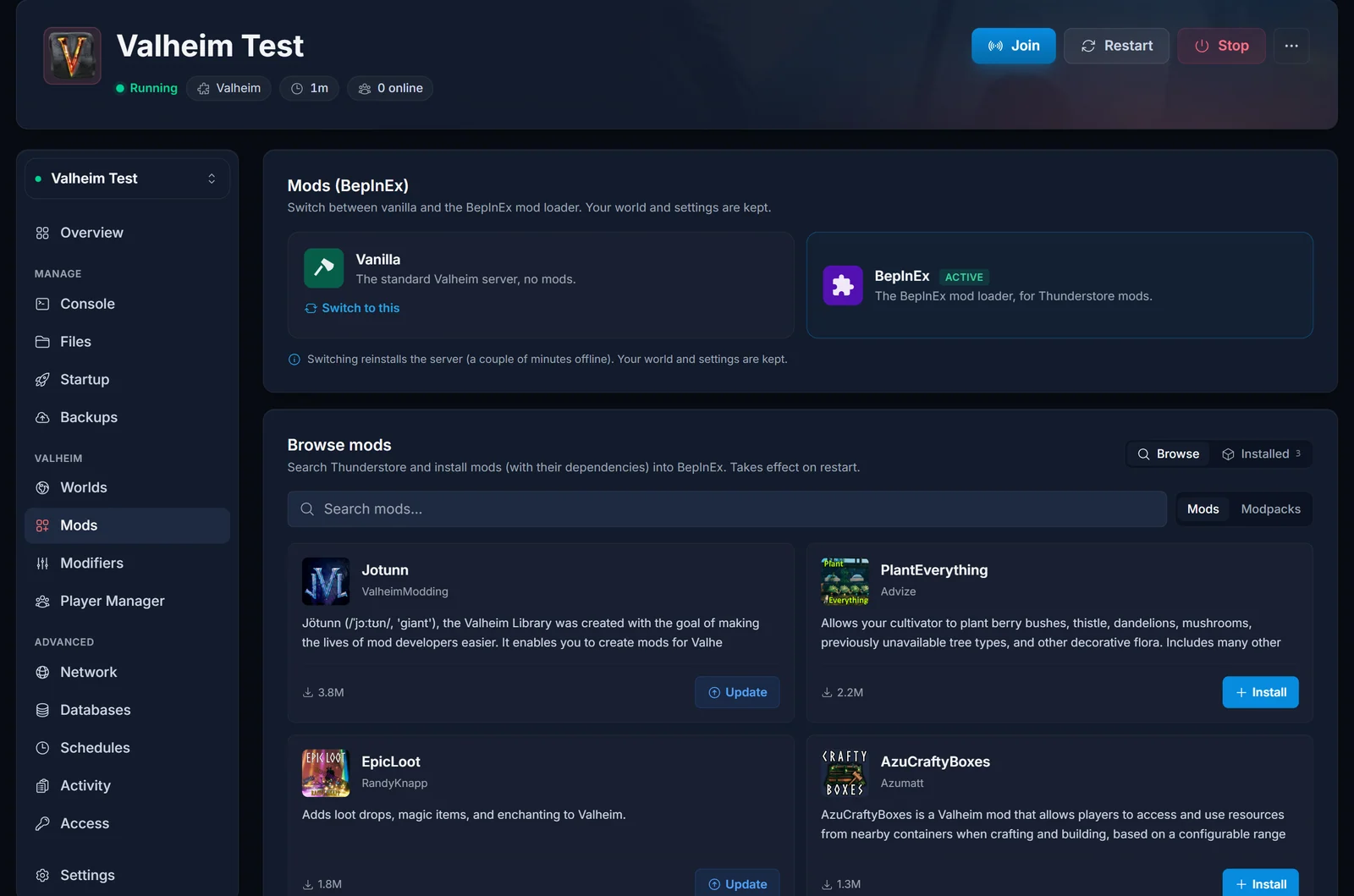The height and width of the screenshot is (896, 1354).
Task: Click the AzuCraftyBoxes mod title
Action: tap(935, 761)
